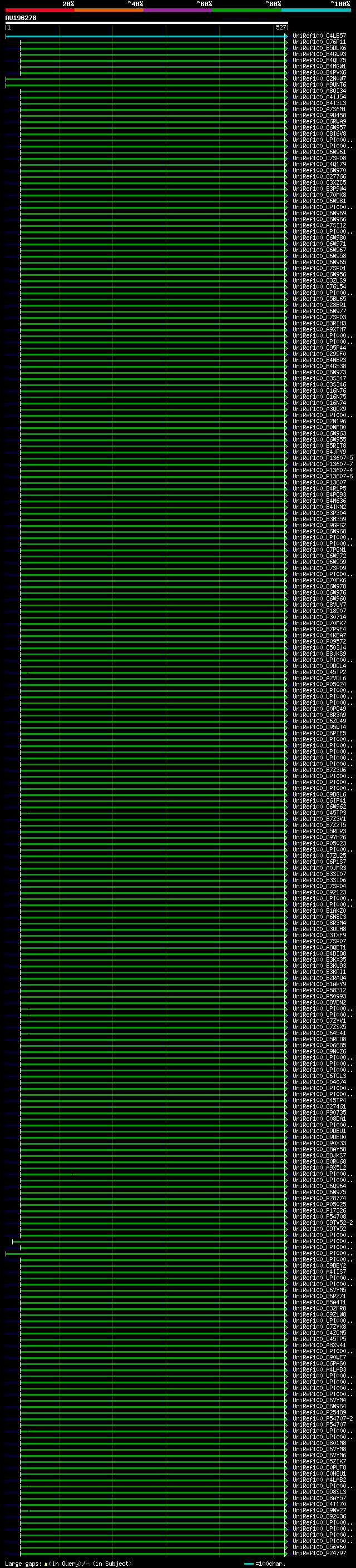356x1568 pixels.
Task: Select the UniRef100_Q8AY57 label
Action: (x=319, y=1498)
